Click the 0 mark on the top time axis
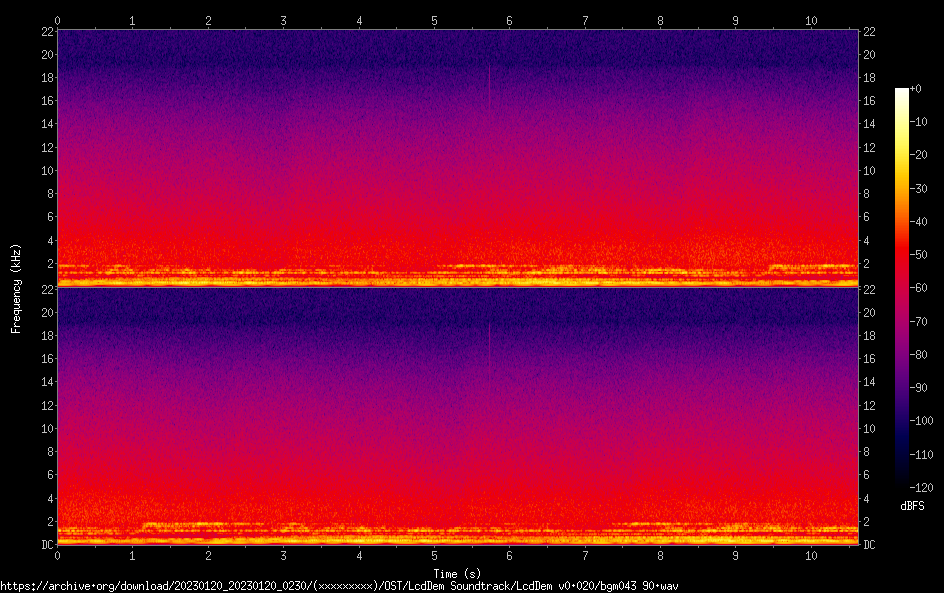The width and height of the screenshot is (944, 593). pyautogui.click(x=58, y=20)
